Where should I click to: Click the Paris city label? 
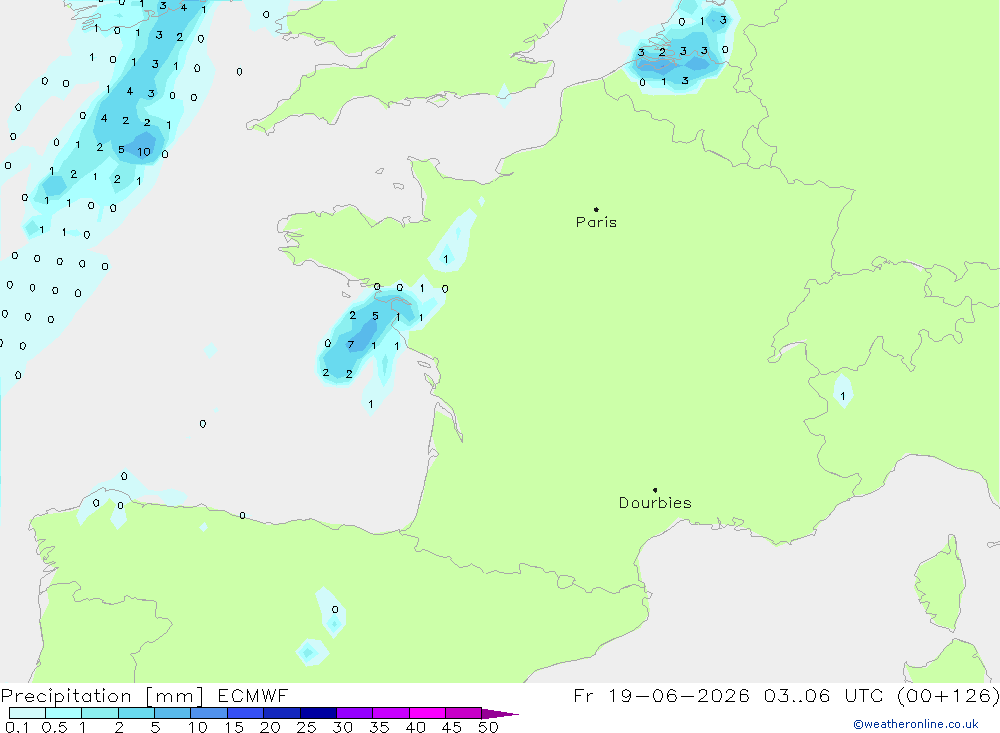(x=596, y=222)
